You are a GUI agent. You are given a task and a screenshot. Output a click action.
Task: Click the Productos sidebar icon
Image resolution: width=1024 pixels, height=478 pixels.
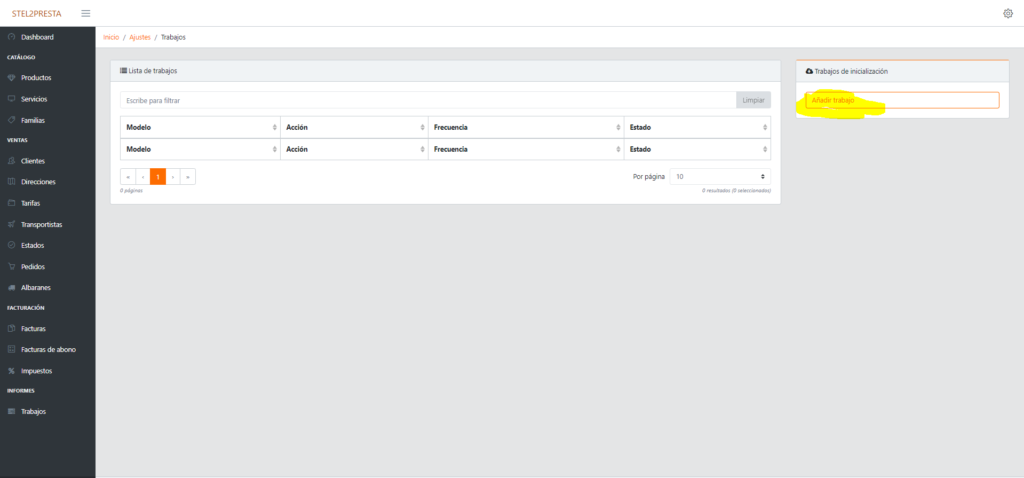click(11, 78)
